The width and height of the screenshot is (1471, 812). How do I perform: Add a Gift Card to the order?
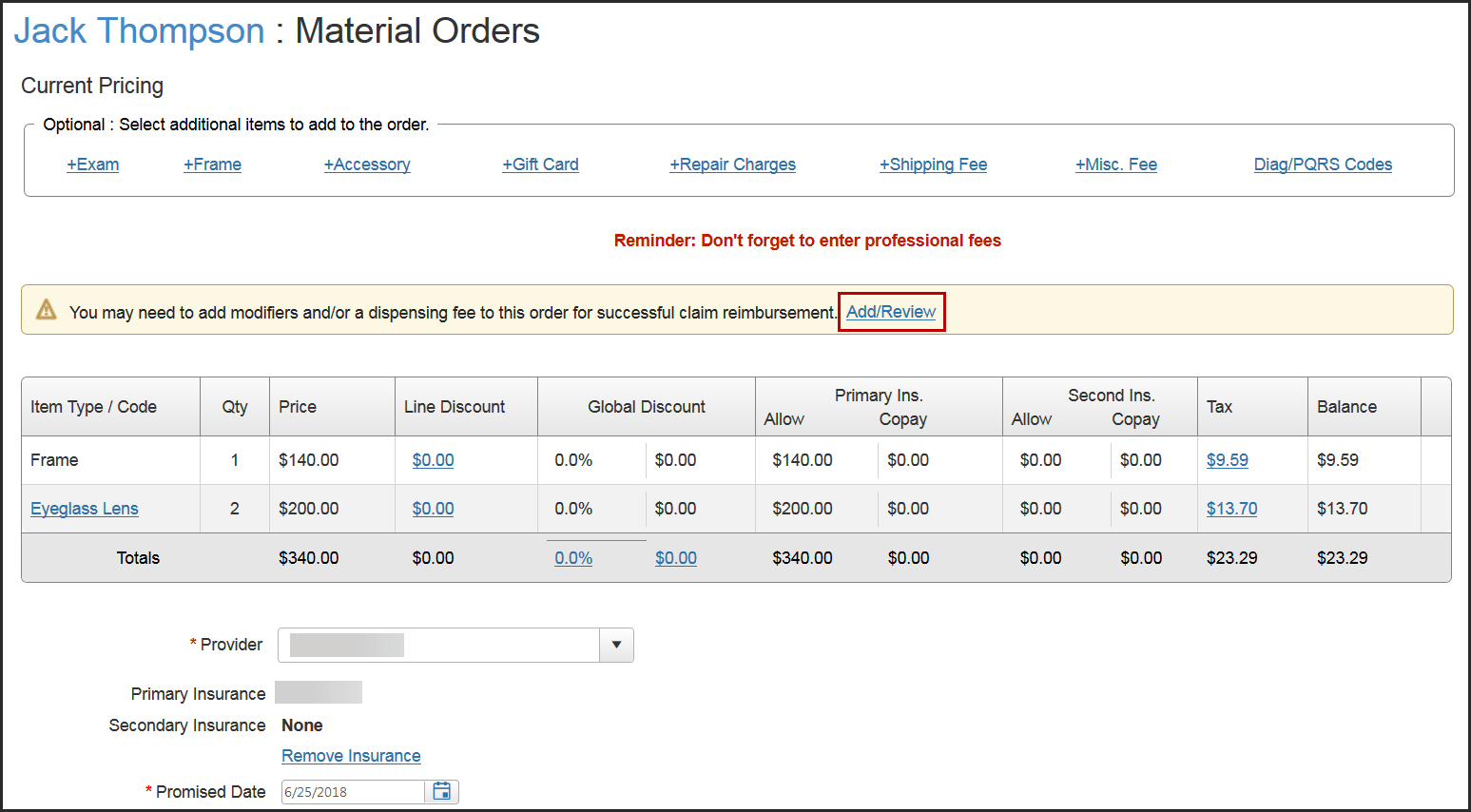[x=540, y=164]
